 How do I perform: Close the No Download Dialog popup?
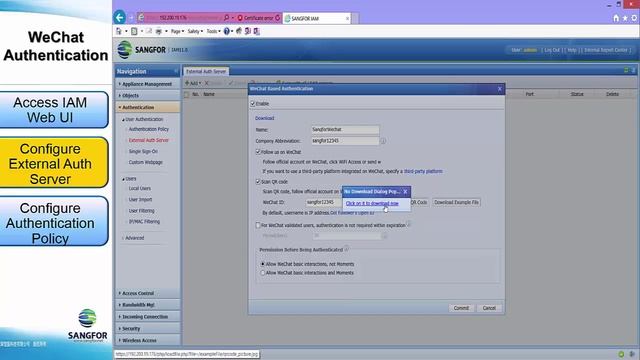tap(405, 191)
